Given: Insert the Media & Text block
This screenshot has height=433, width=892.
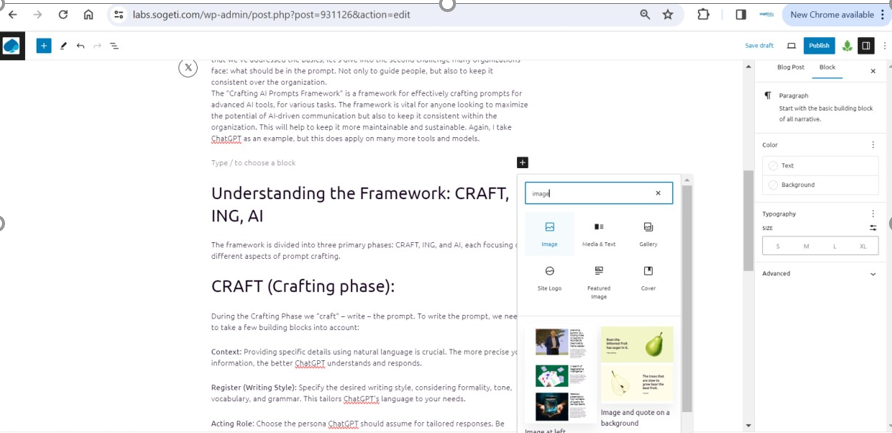Looking at the screenshot, I should 598,234.
